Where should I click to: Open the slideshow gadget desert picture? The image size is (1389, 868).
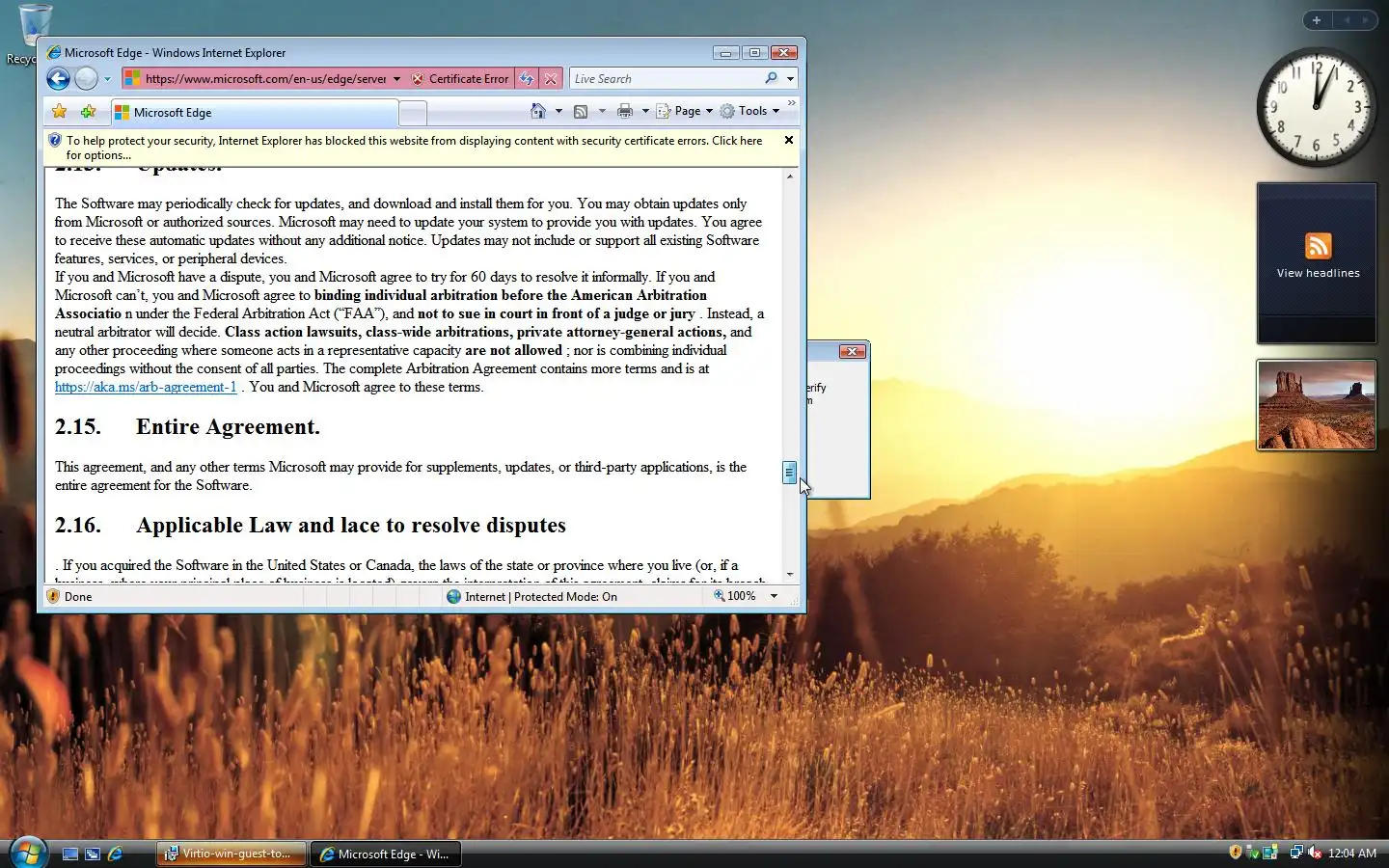pyautogui.click(x=1316, y=405)
